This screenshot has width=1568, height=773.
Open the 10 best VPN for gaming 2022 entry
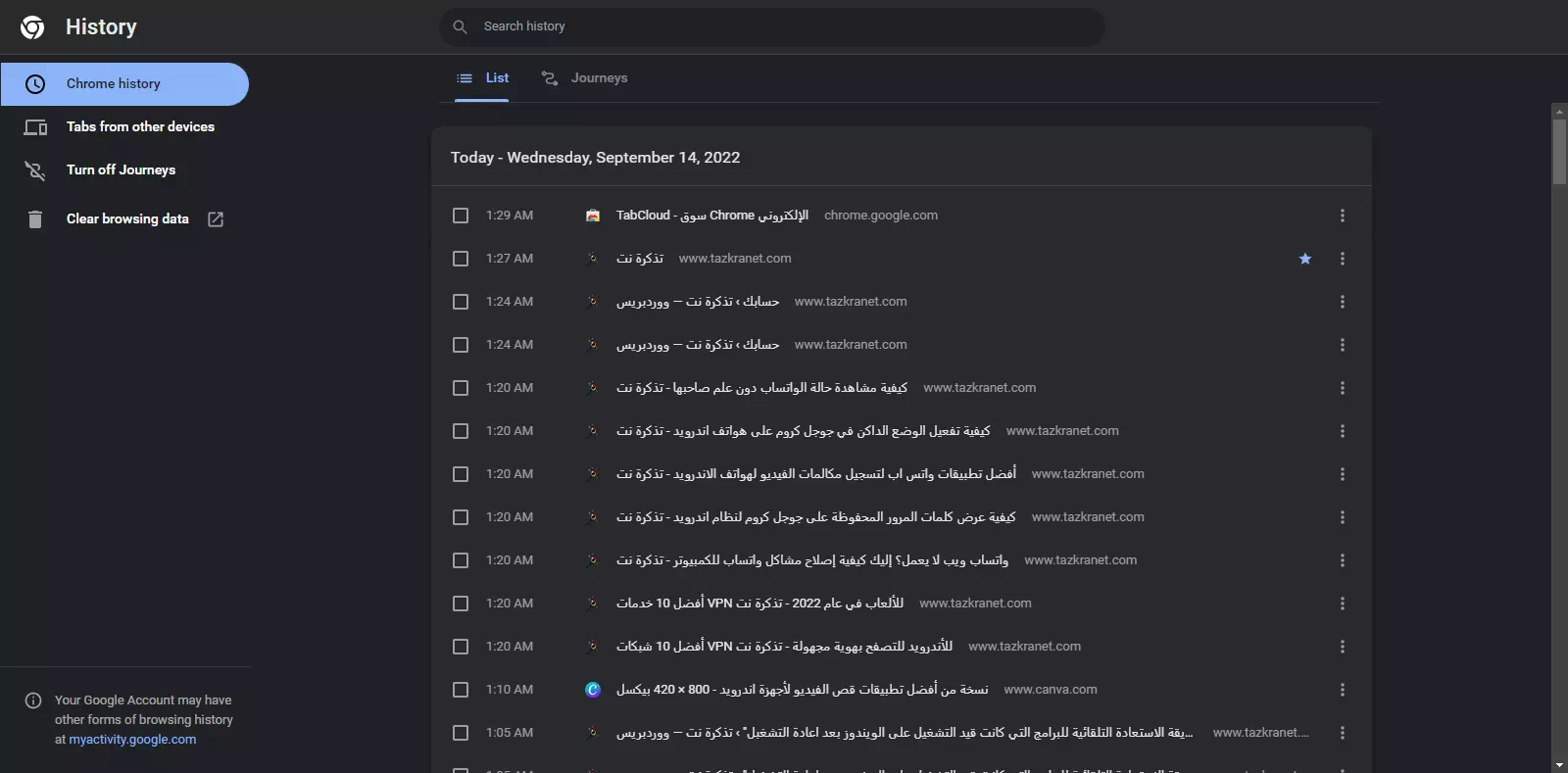[760, 604]
